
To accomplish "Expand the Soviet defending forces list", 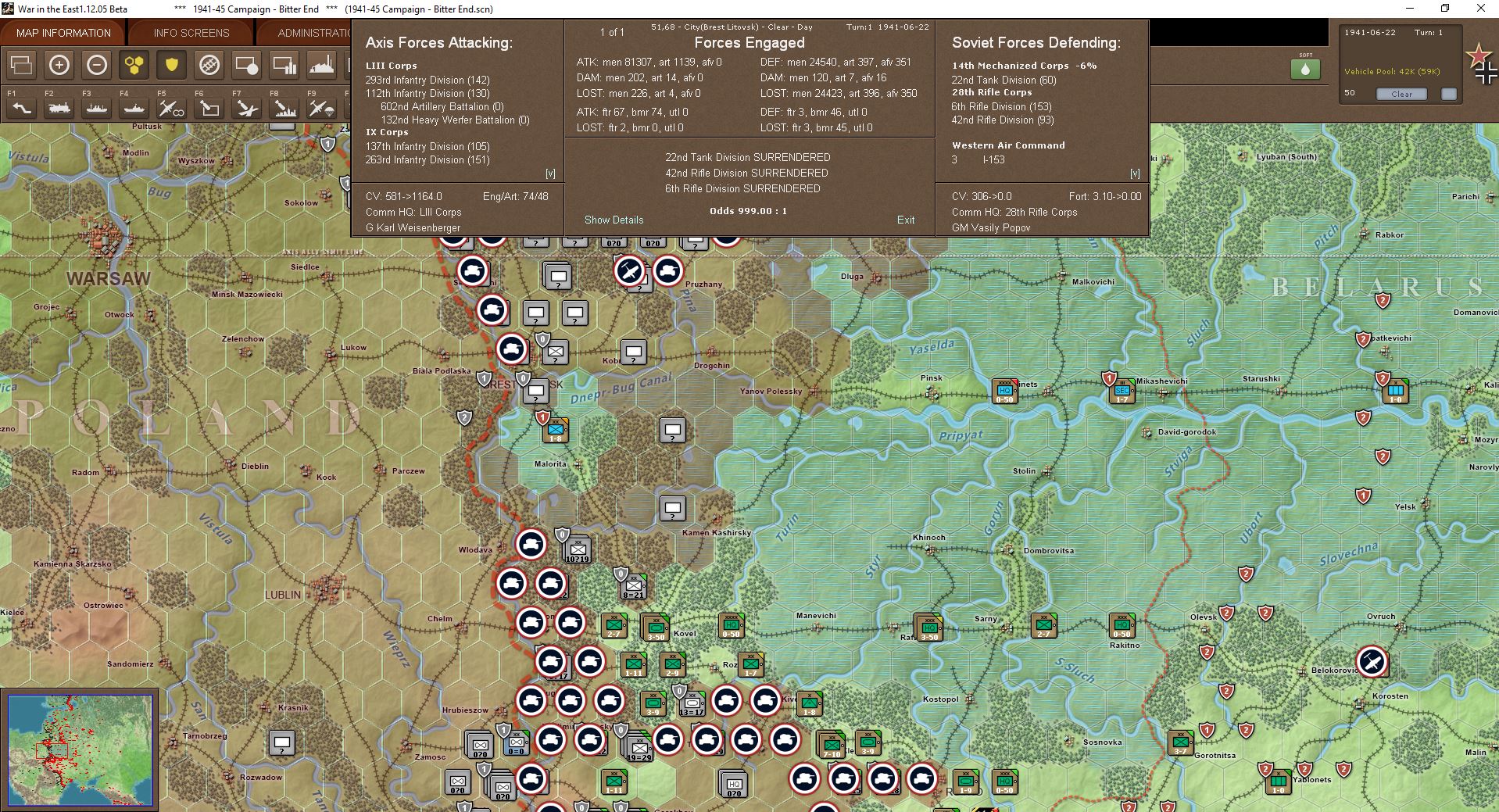I will coord(1135,173).
